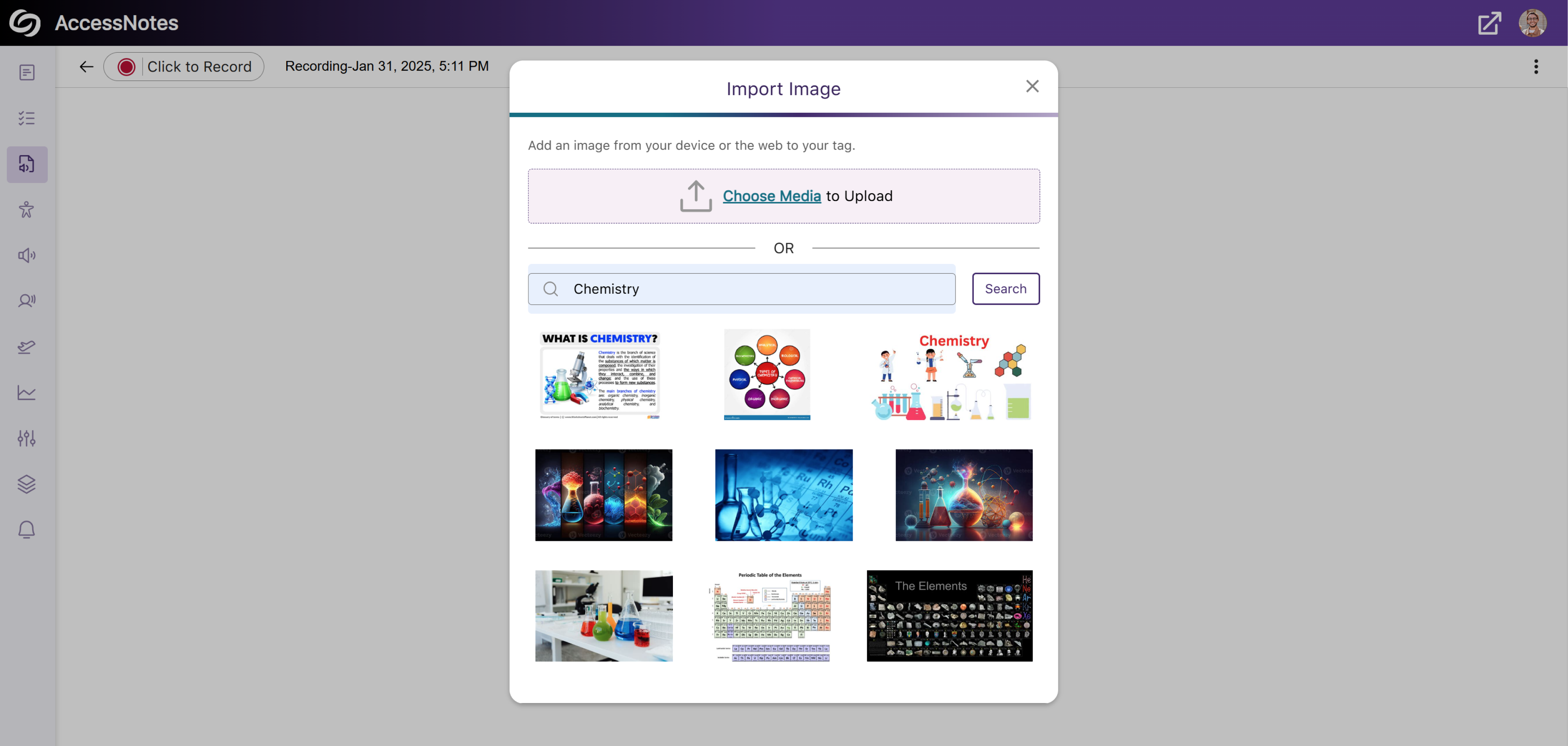Close the Import Image dialog
Screen dimensions: 1568x746
1032,87
